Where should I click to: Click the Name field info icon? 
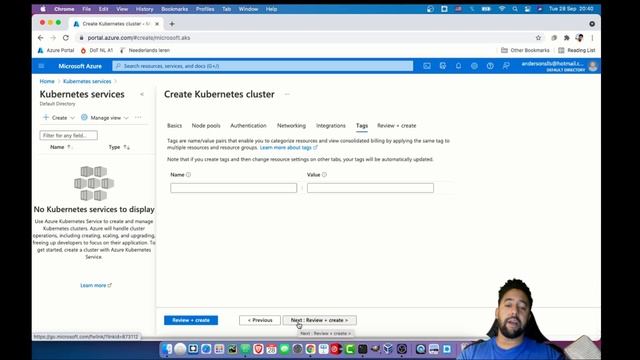[x=189, y=175]
